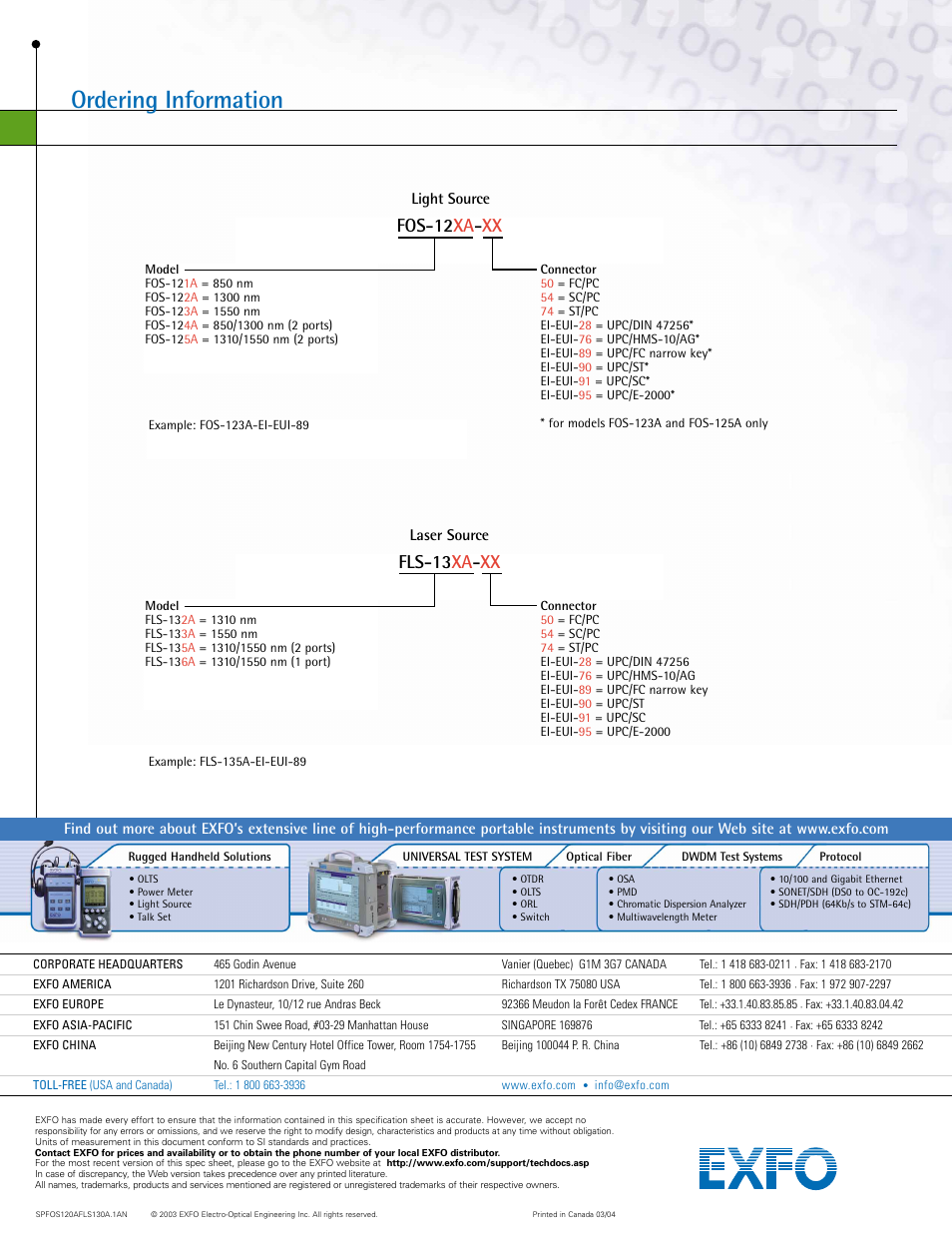Select the FOS-122A = 1300 nm row
Screen dimensions: 952x1233
point(203,298)
